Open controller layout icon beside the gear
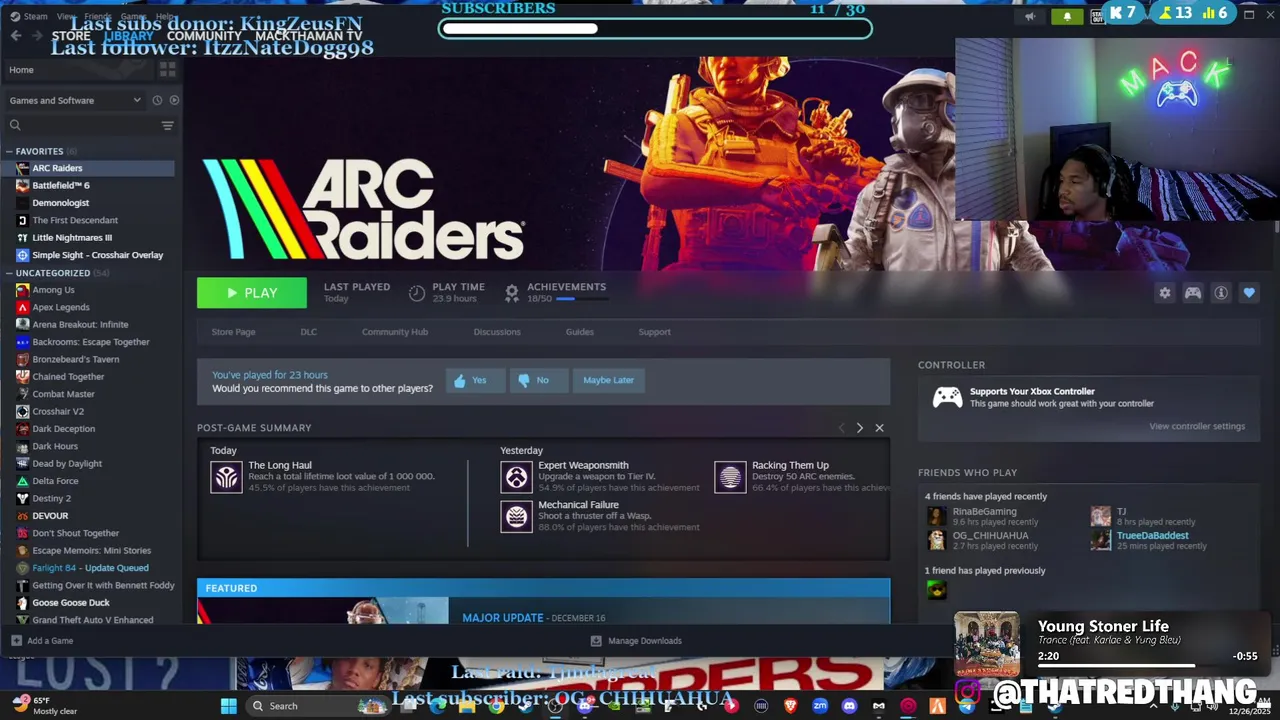The image size is (1280, 720). tap(1193, 293)
